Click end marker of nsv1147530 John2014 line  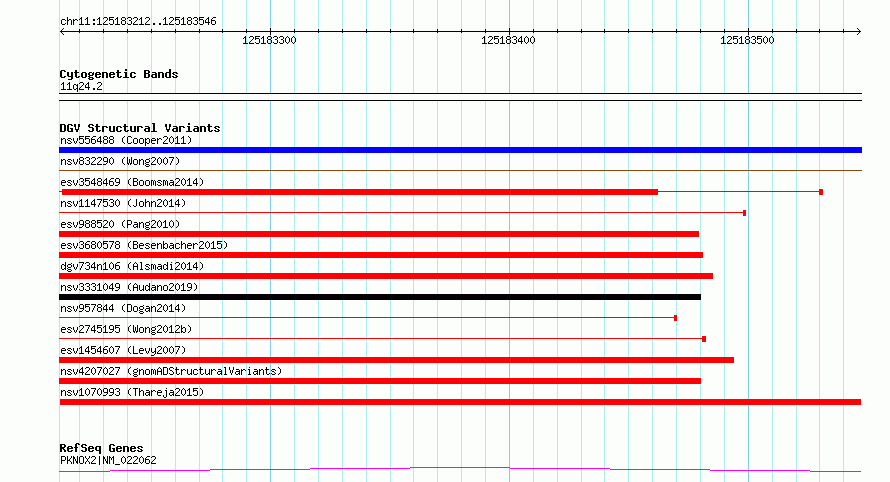point(744,213)
